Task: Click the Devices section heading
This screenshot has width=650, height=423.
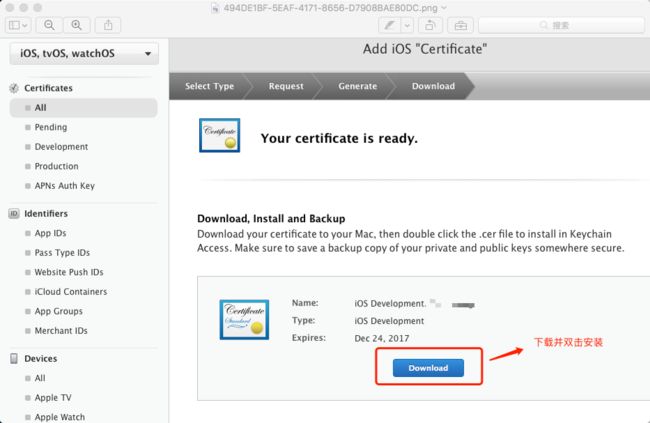Action: pyautogui.click(x=41, y=358)
